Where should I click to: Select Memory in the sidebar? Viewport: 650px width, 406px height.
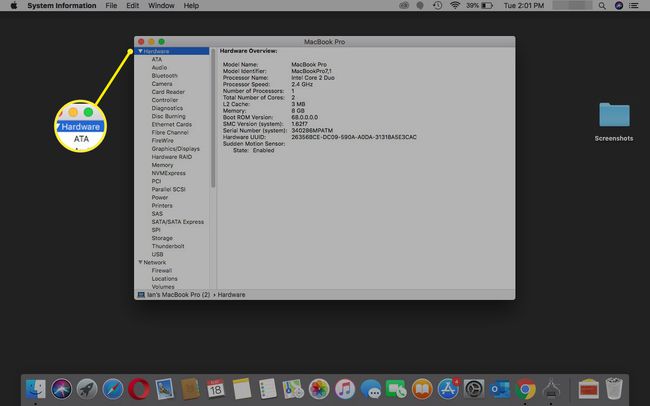coord(162,165)
